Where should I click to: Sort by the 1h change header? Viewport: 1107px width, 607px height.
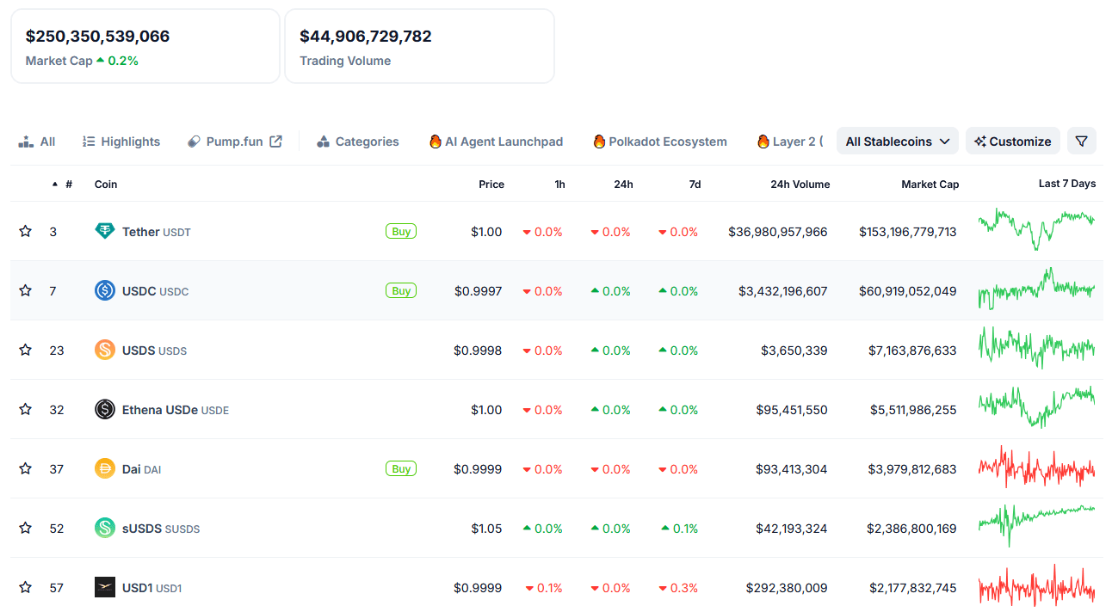click(x=560, y=184)
